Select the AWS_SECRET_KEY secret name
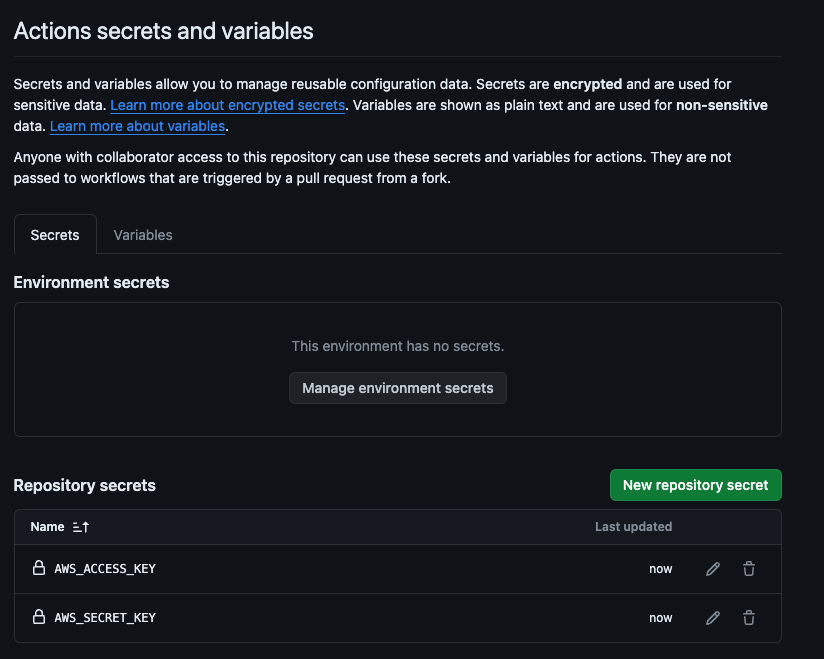Image resolution: width=824 pixels, height=659 pixels. [x=104, y=617]
